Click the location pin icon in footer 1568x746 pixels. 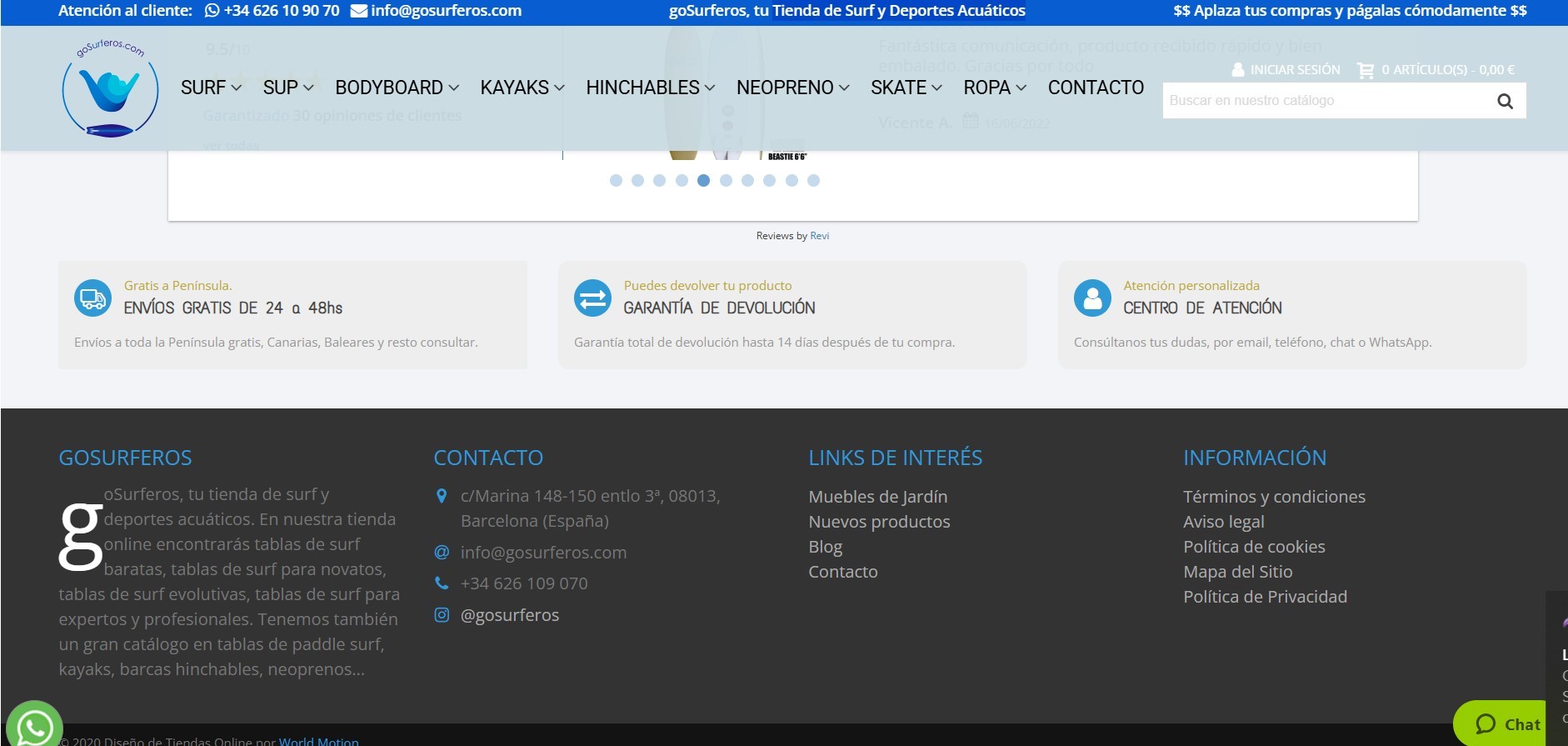pos(442,496)
